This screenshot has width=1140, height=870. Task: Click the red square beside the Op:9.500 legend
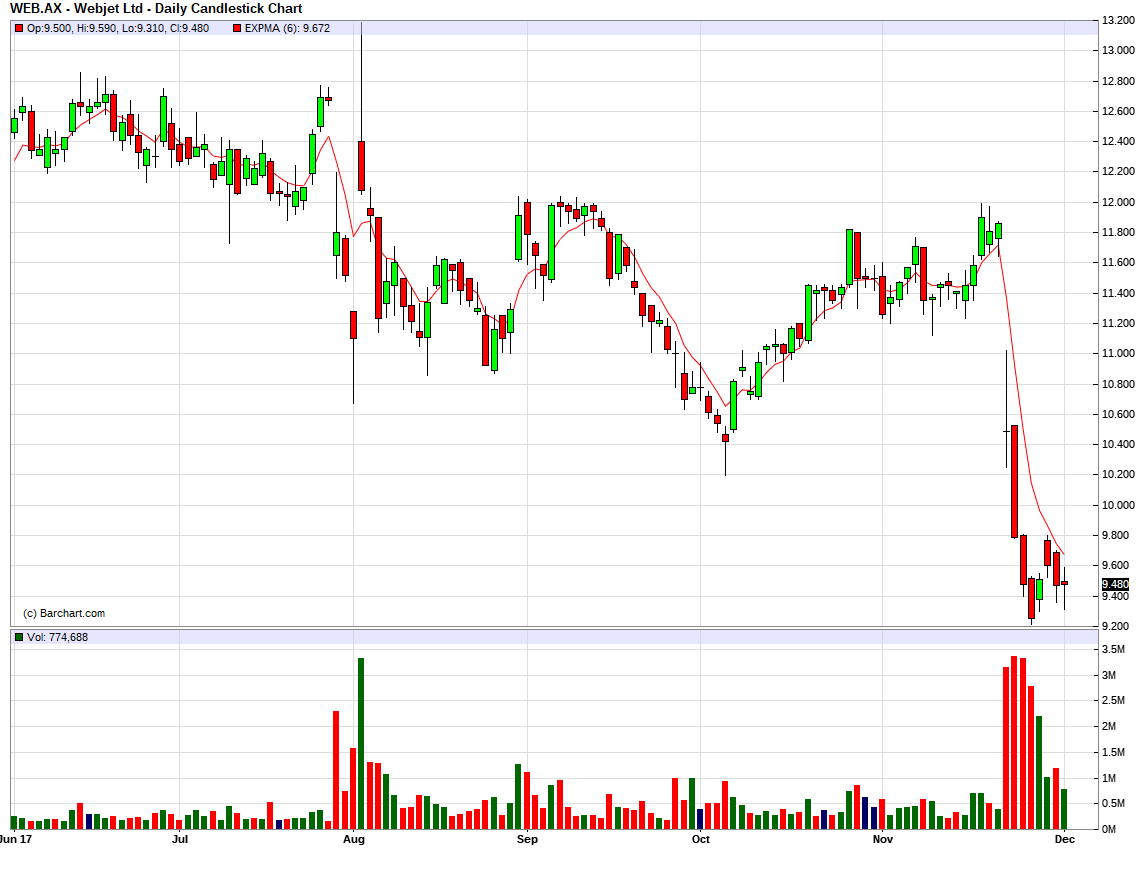[19, 28]
